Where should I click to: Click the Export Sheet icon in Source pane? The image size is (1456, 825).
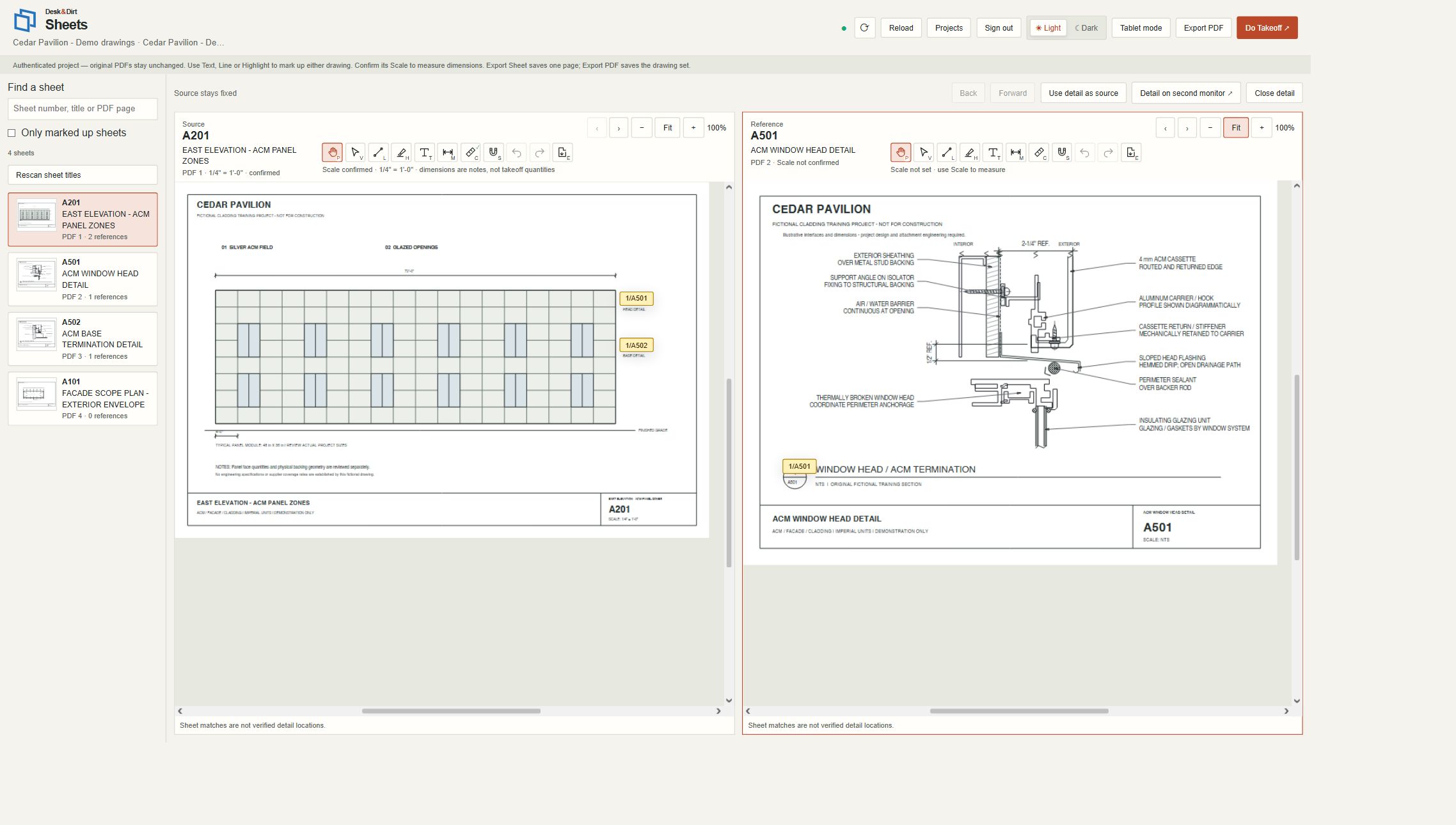(562, 152)
